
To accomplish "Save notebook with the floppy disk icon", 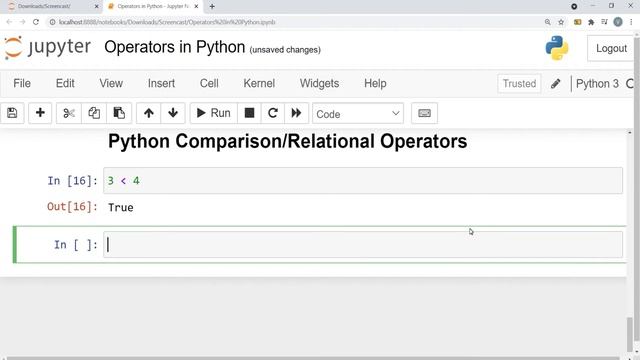I will pos(12,113).
